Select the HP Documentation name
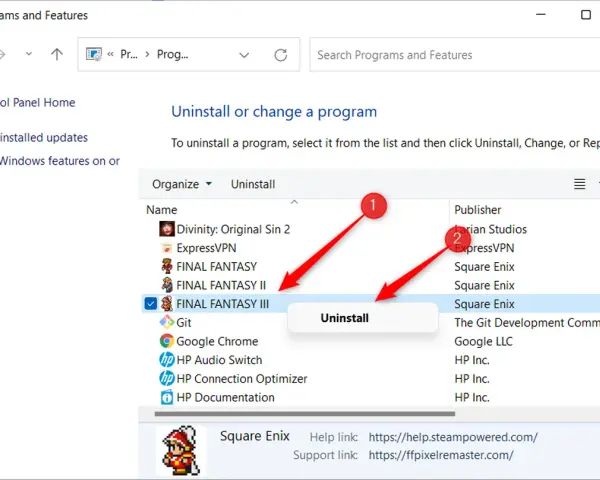This screenshot has width=600, height=480. 225,397
